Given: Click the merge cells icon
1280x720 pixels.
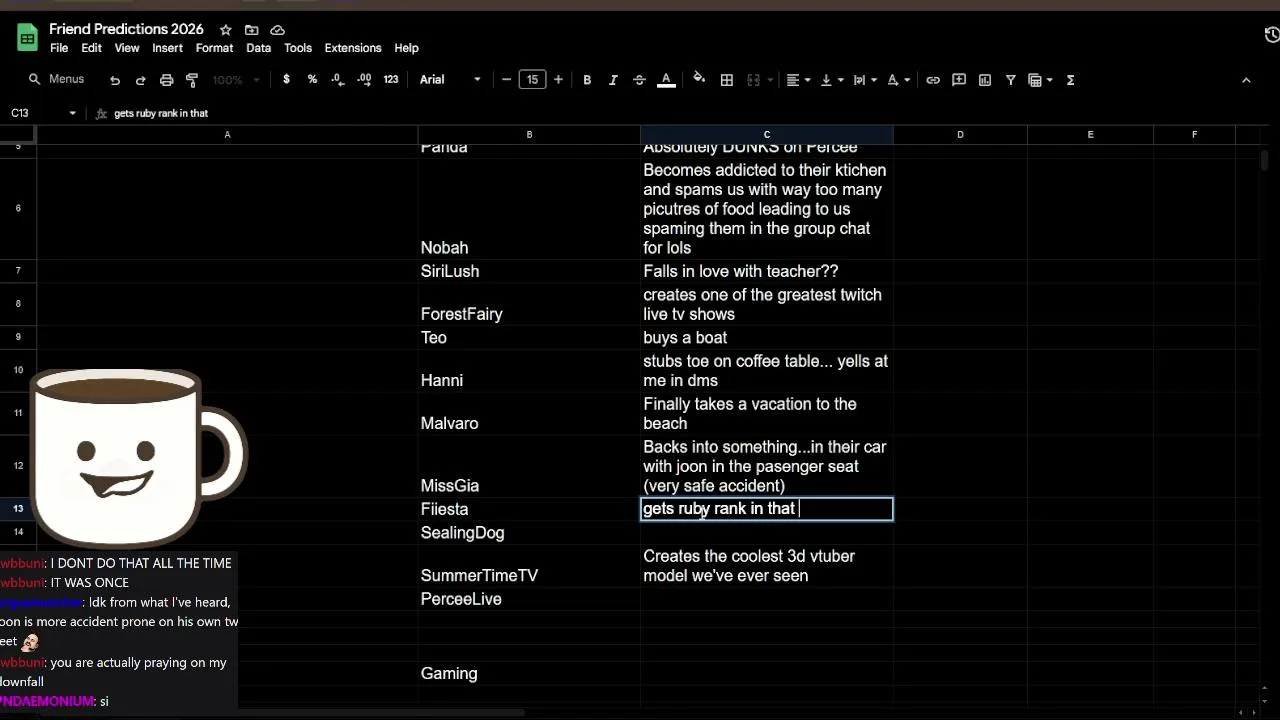Looking at the screenshot, I should [754, 80].
